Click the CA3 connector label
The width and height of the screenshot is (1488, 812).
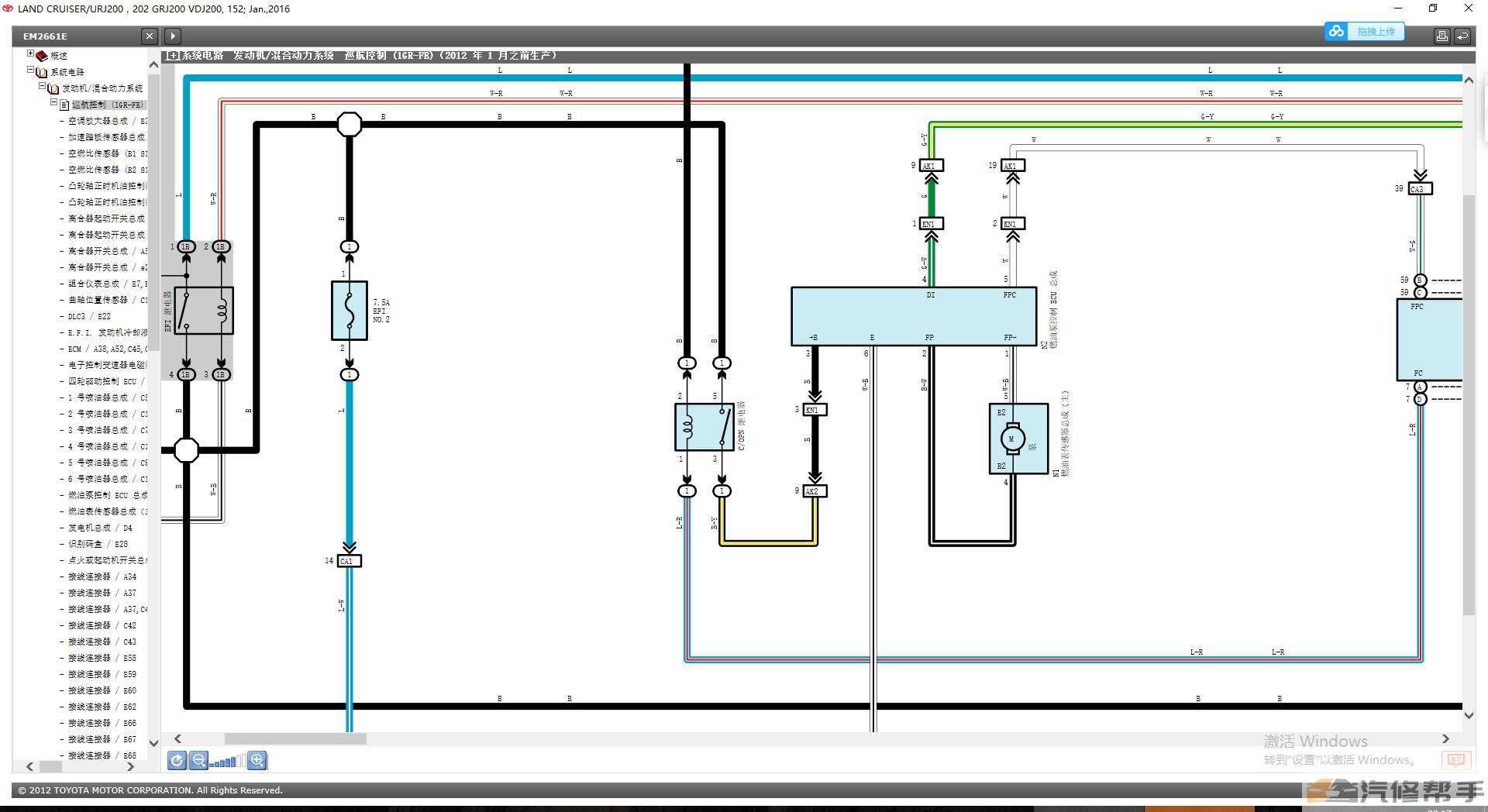pyautogui.click(x=1420, y=189)
